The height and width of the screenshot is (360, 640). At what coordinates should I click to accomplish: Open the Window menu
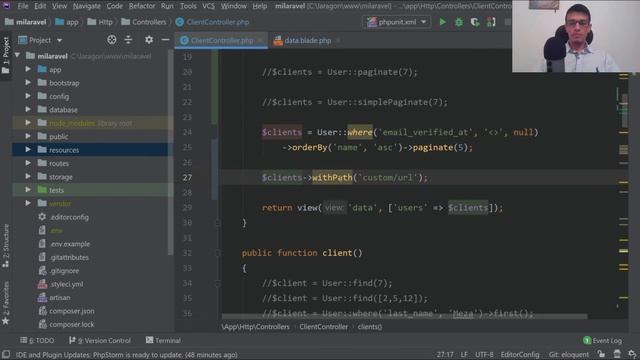[233, 6]
